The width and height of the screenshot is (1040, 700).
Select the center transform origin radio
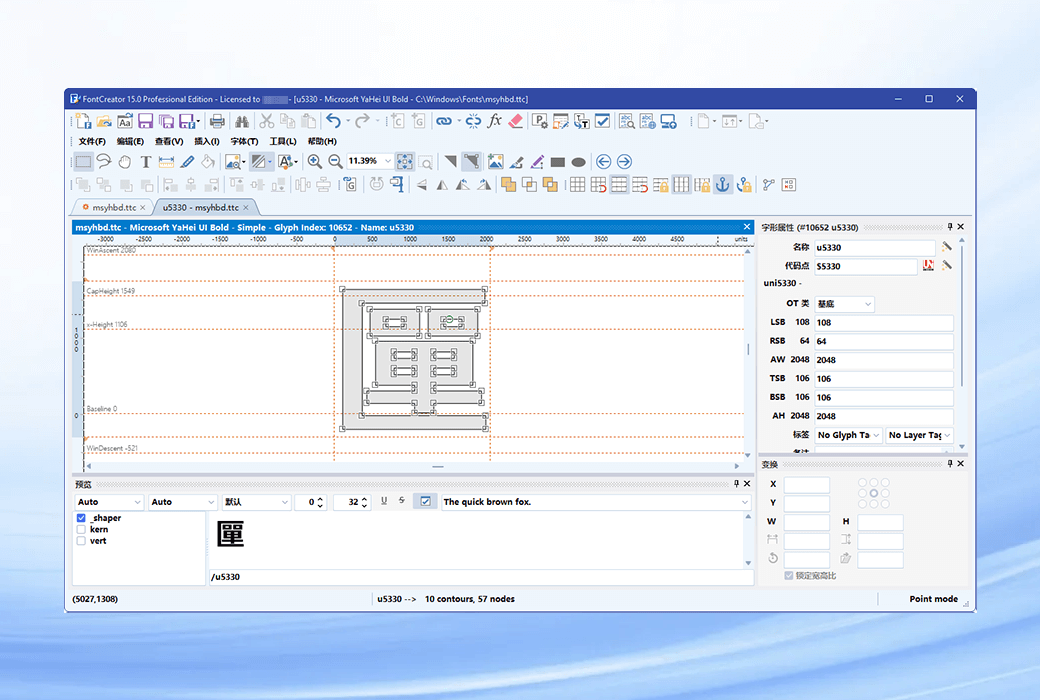pyautogui.click(x=874, y=494)
